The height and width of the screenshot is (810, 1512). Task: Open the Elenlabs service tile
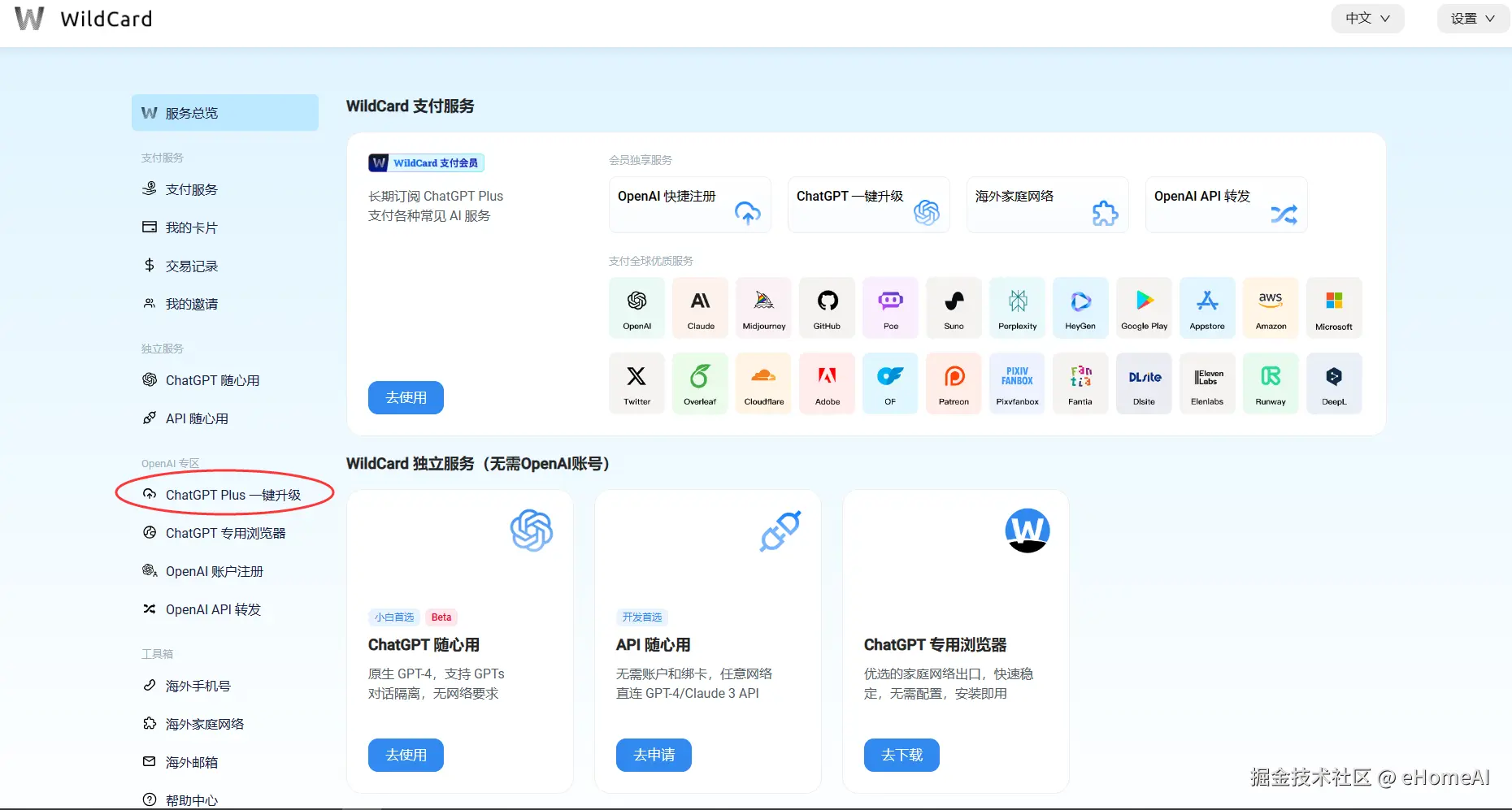pyautogui.click(x=1208, y=383)
